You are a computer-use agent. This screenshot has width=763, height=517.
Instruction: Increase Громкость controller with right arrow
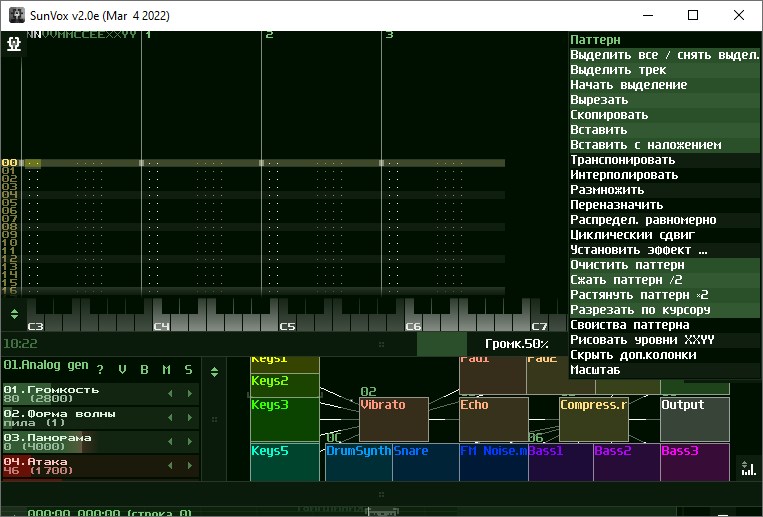click(x=190, y=394)
